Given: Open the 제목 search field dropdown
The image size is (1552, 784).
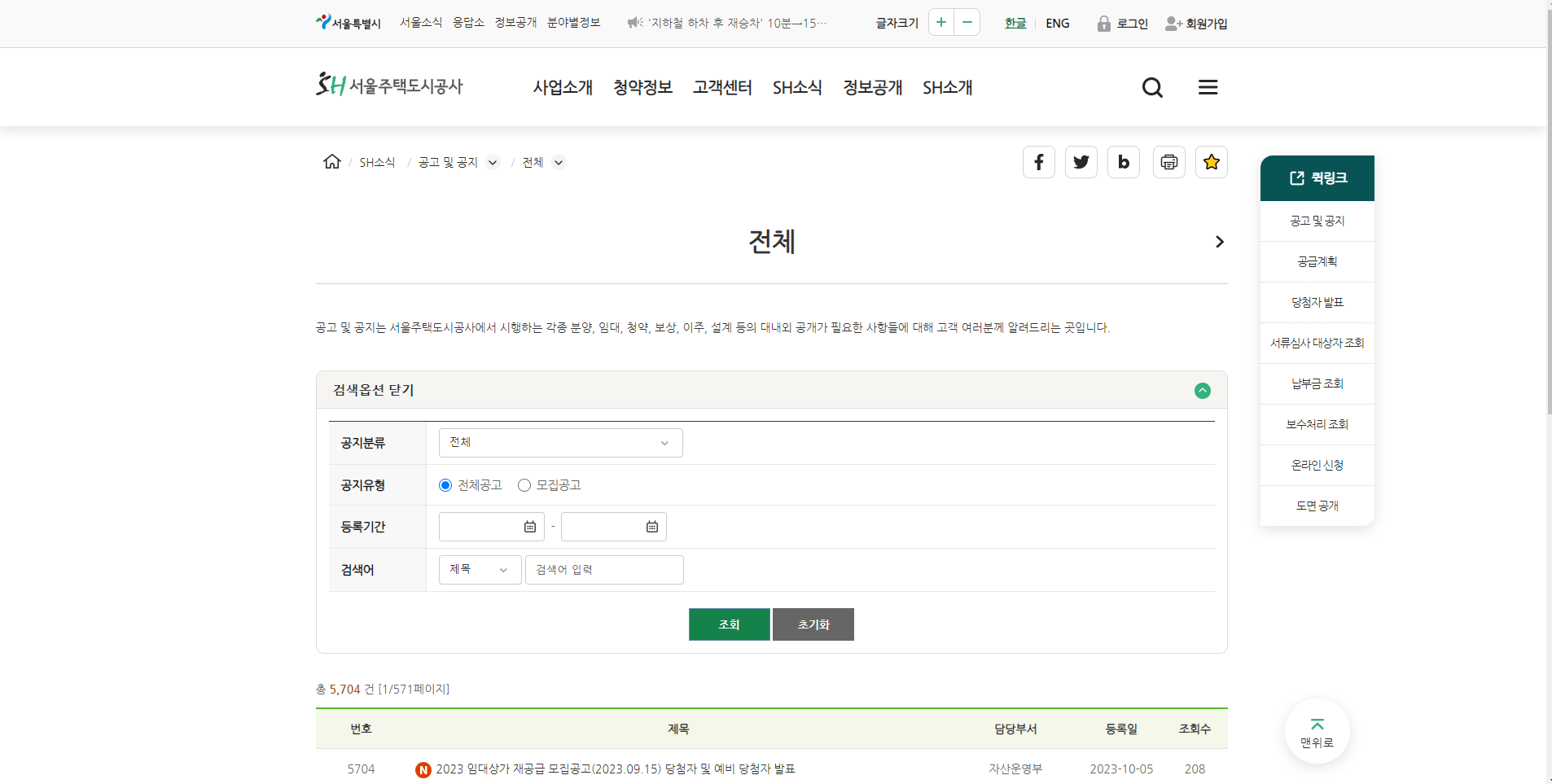Looking at the screenshot, I should (480, 570).
